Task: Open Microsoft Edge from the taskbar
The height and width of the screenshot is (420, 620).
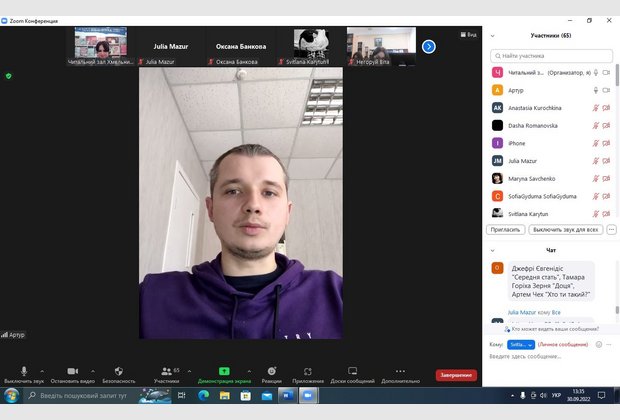Action: click(204, 395)
